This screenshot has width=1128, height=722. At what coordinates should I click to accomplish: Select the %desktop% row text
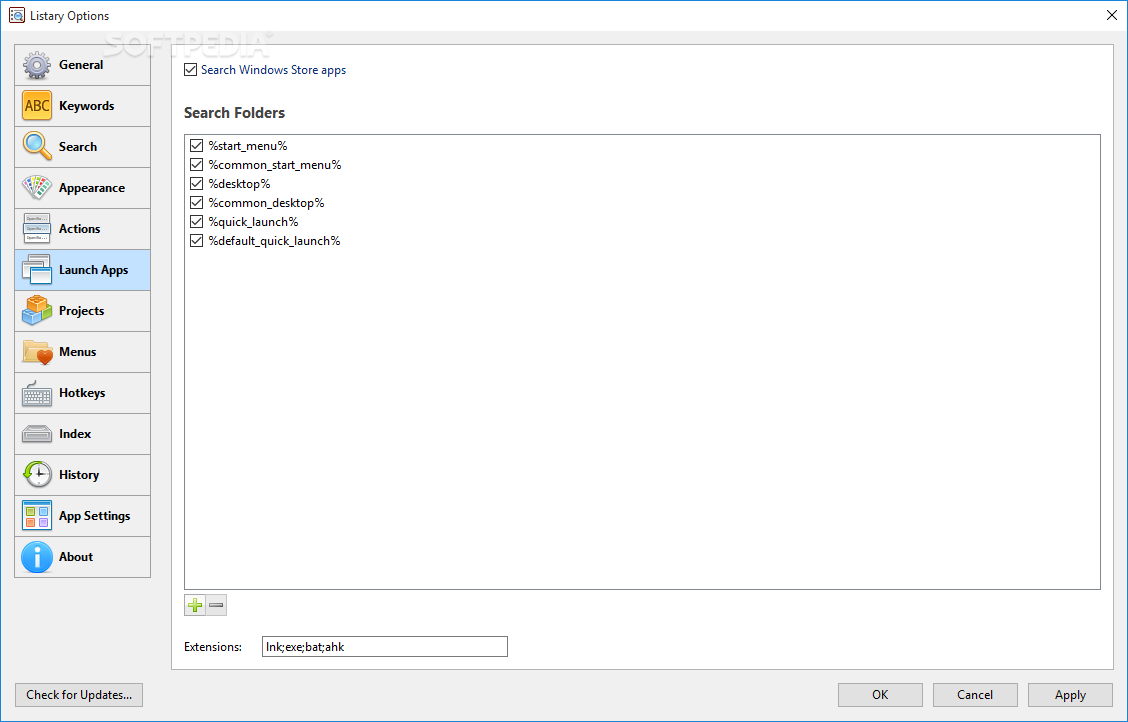(x=240, y=184)
